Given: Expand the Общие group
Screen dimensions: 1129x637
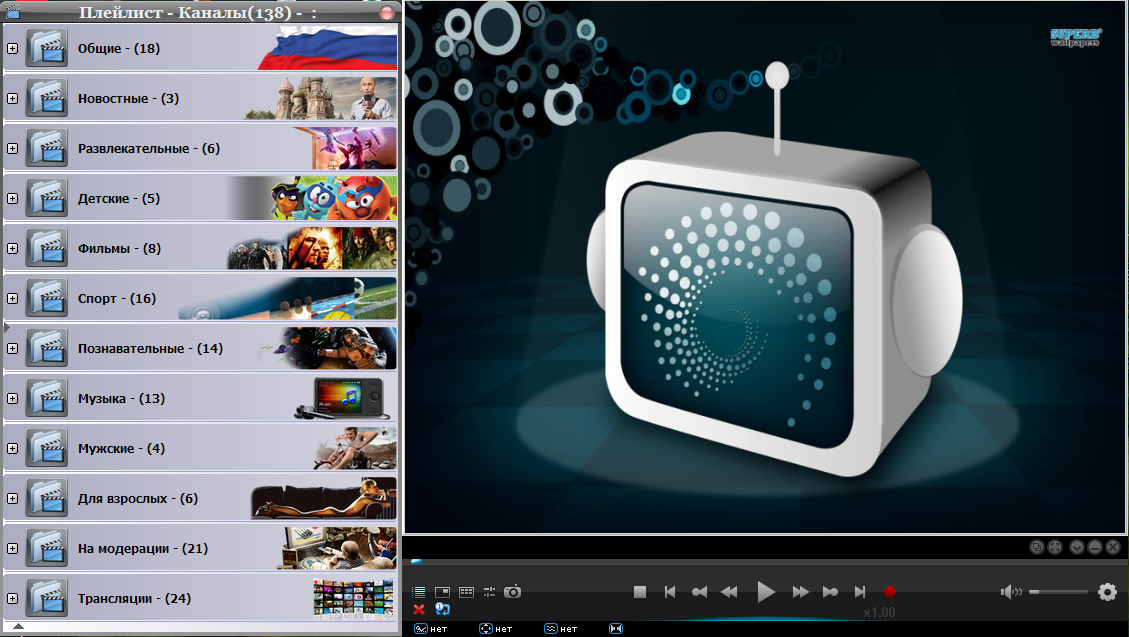Looking at the screenshot, I should 12,48.
